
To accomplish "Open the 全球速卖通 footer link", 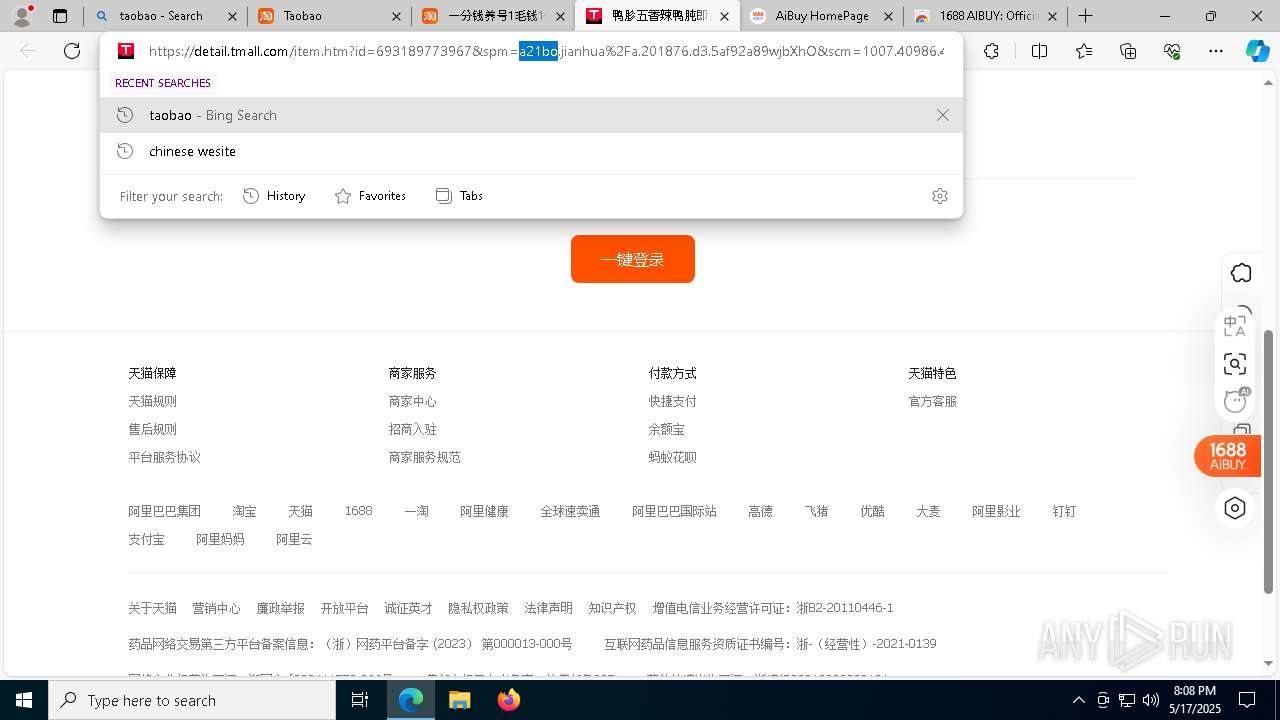I will 570,511.
